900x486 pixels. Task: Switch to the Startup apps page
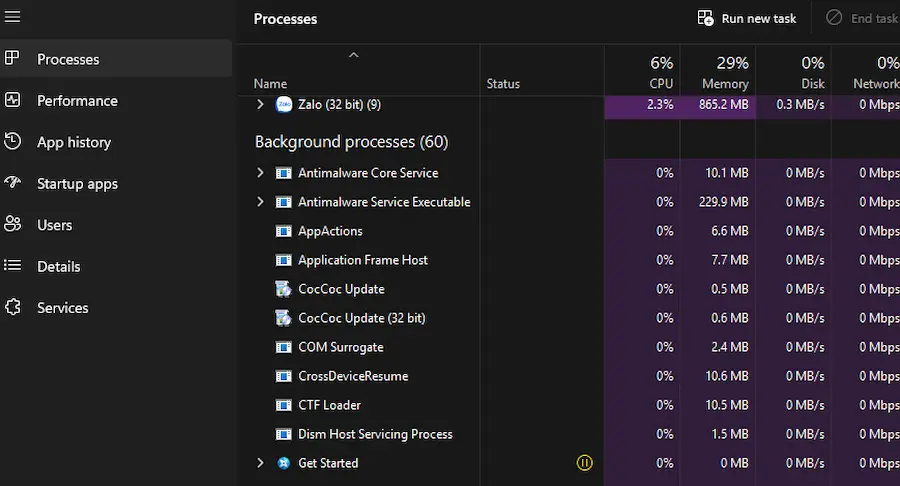(77, 184)
